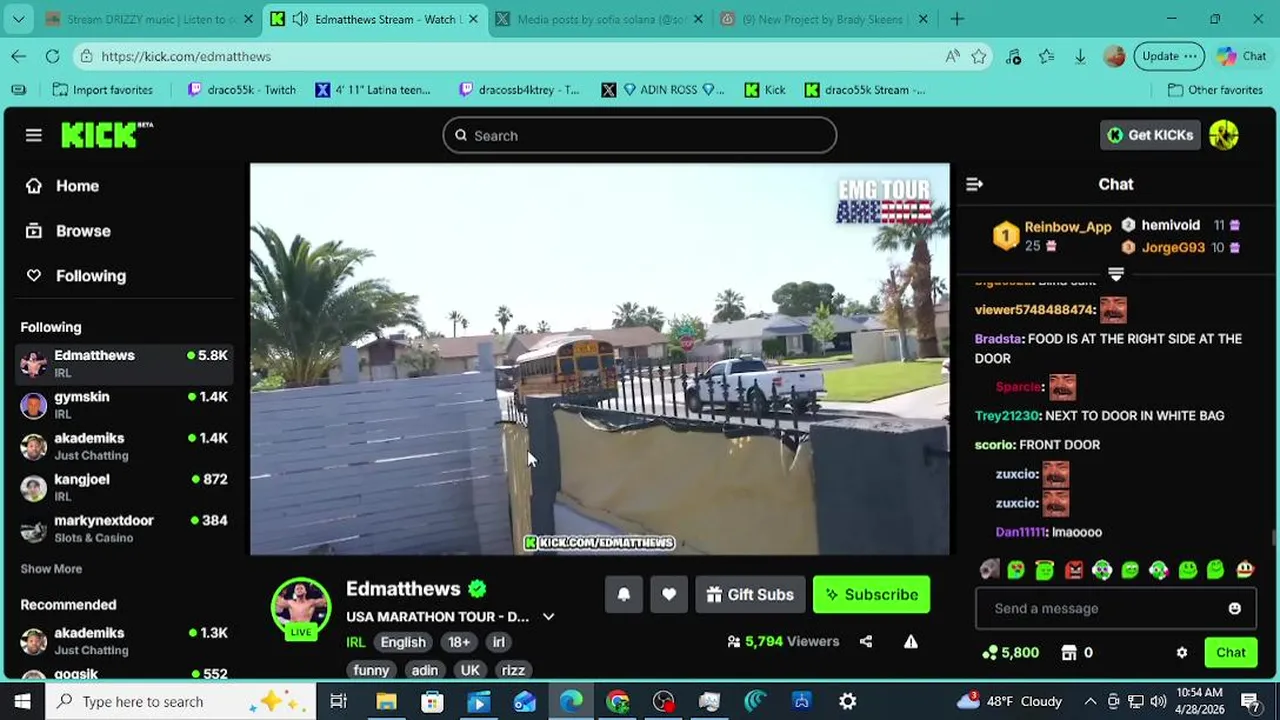Viewport: 1280px width, 720px height.
Task: Toggle notifications bell for Edmatthews
Action: 623,595
